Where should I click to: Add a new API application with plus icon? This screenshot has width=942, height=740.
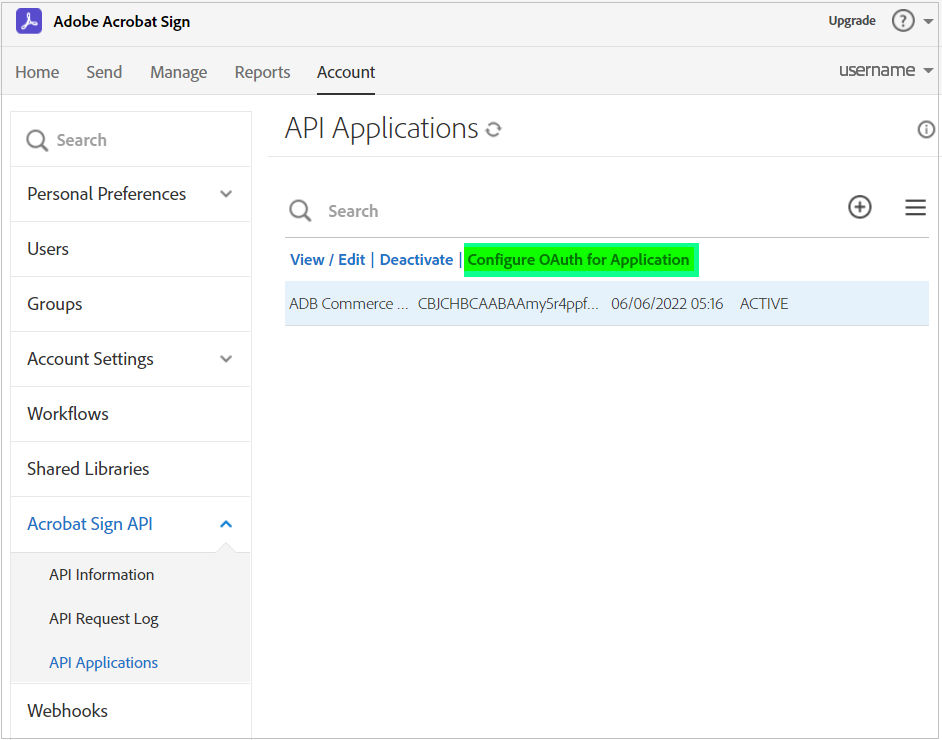860,207
